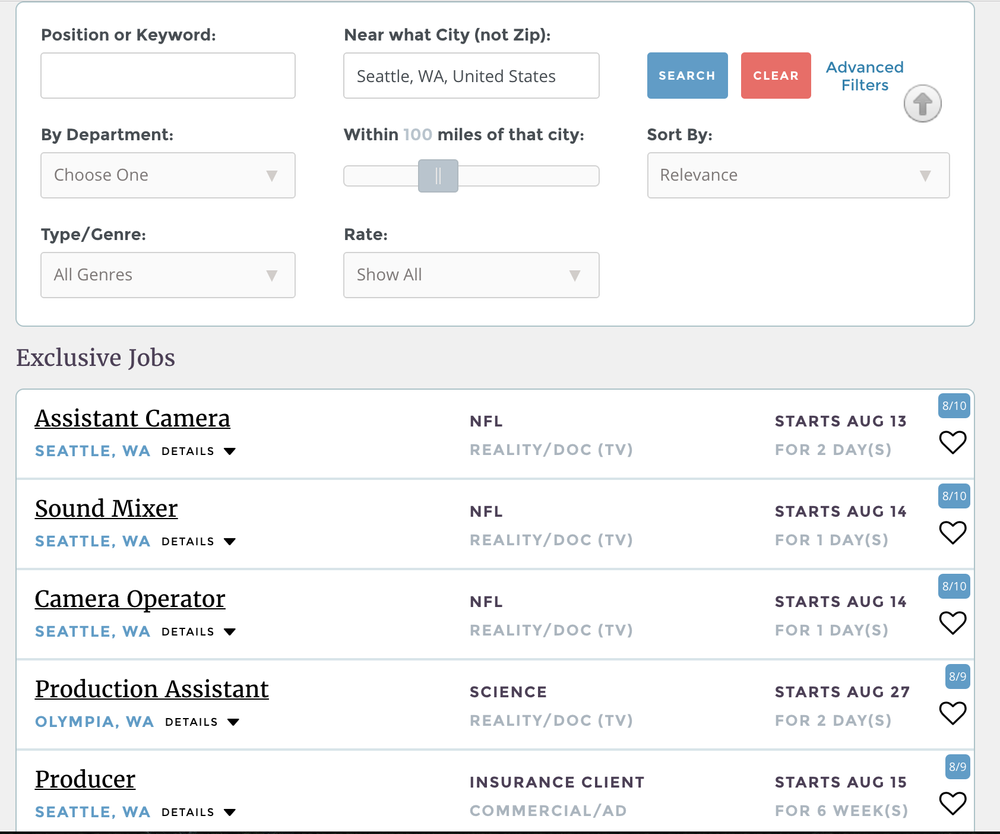1000x834 pixels.
Task: Click the red Clear button
Action: 776,75
